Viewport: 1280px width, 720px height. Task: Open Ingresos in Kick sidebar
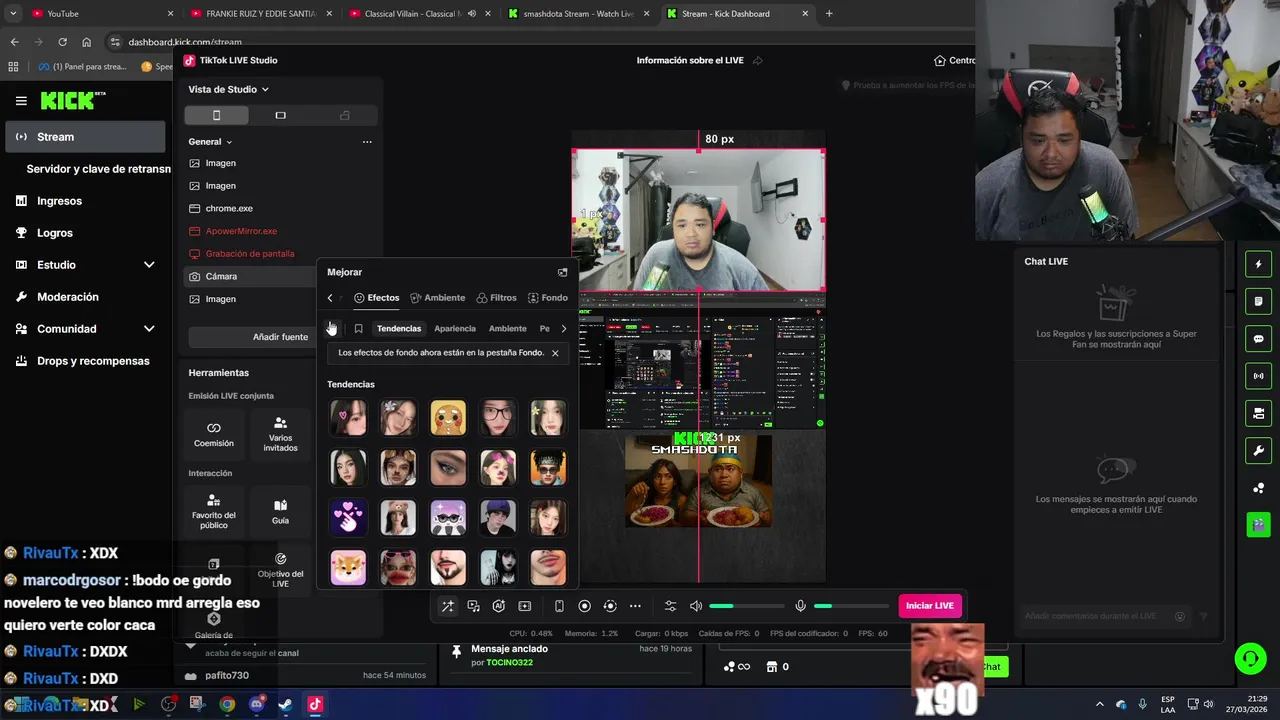pos(85,201)
